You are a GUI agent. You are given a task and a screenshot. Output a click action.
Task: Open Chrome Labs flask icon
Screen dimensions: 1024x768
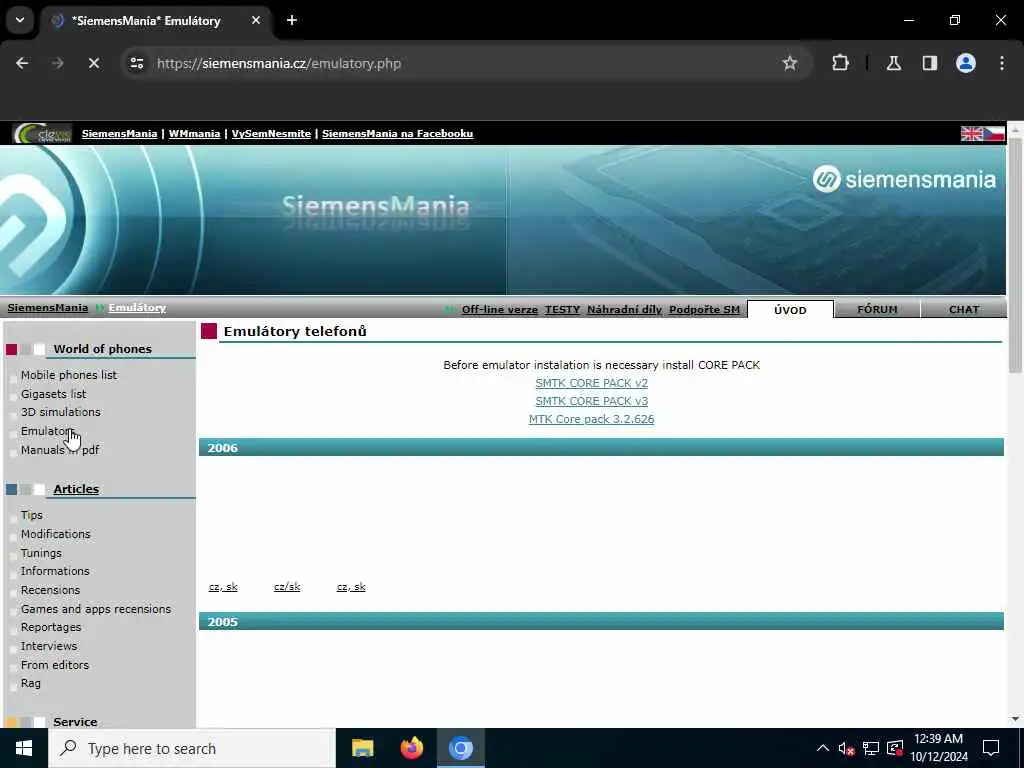pyautogui.click(x=893, y=63)
